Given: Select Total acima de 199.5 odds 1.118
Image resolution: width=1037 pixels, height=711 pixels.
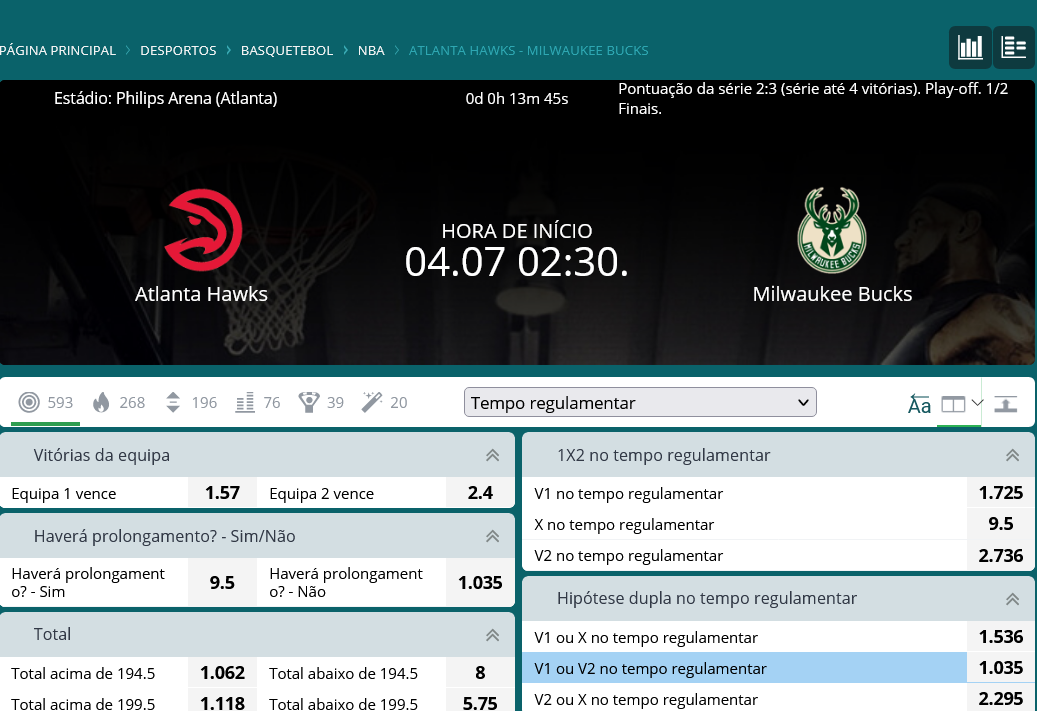Looking at the screenshot, I should click(x=222, y=701).
